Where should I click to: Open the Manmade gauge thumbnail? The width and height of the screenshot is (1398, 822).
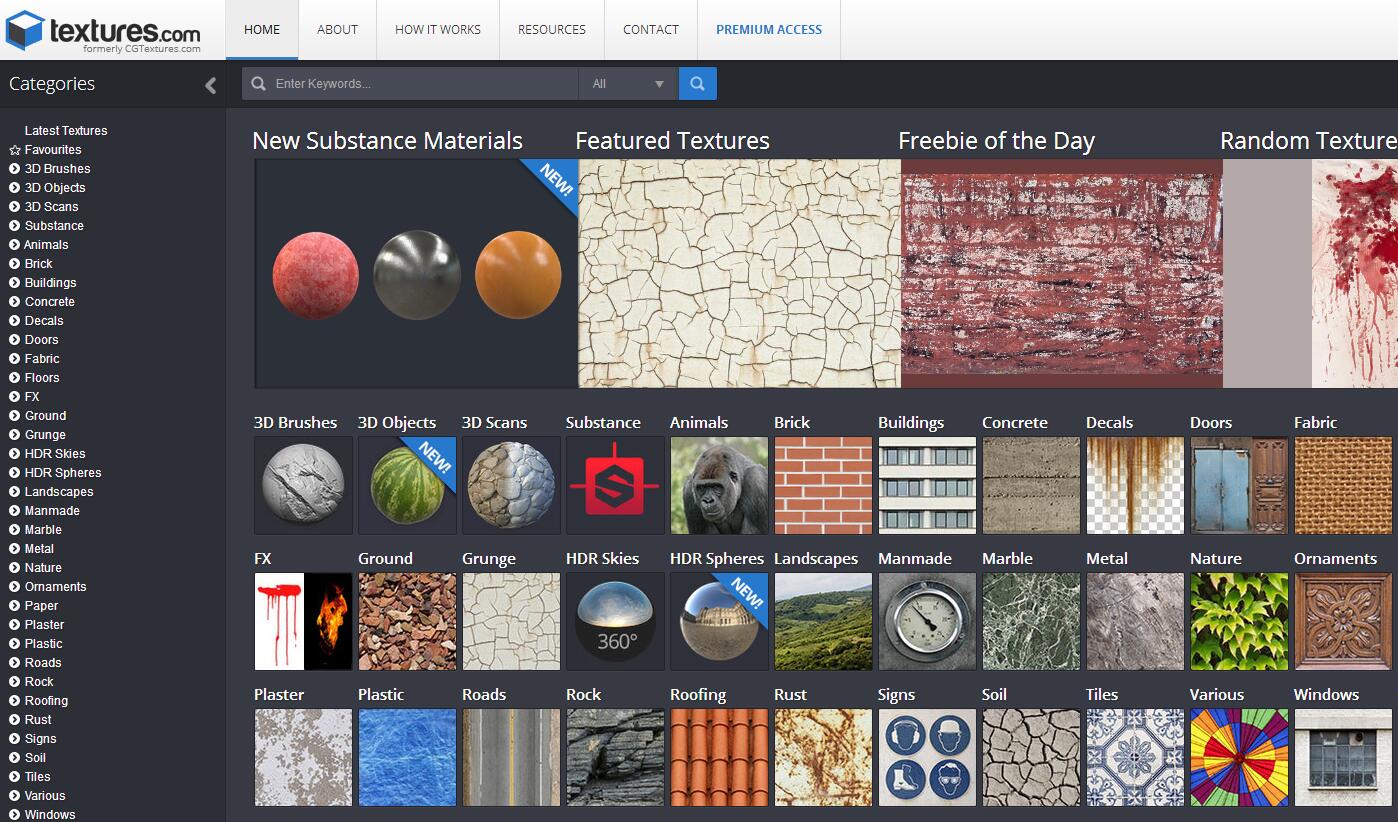(927, 621)
